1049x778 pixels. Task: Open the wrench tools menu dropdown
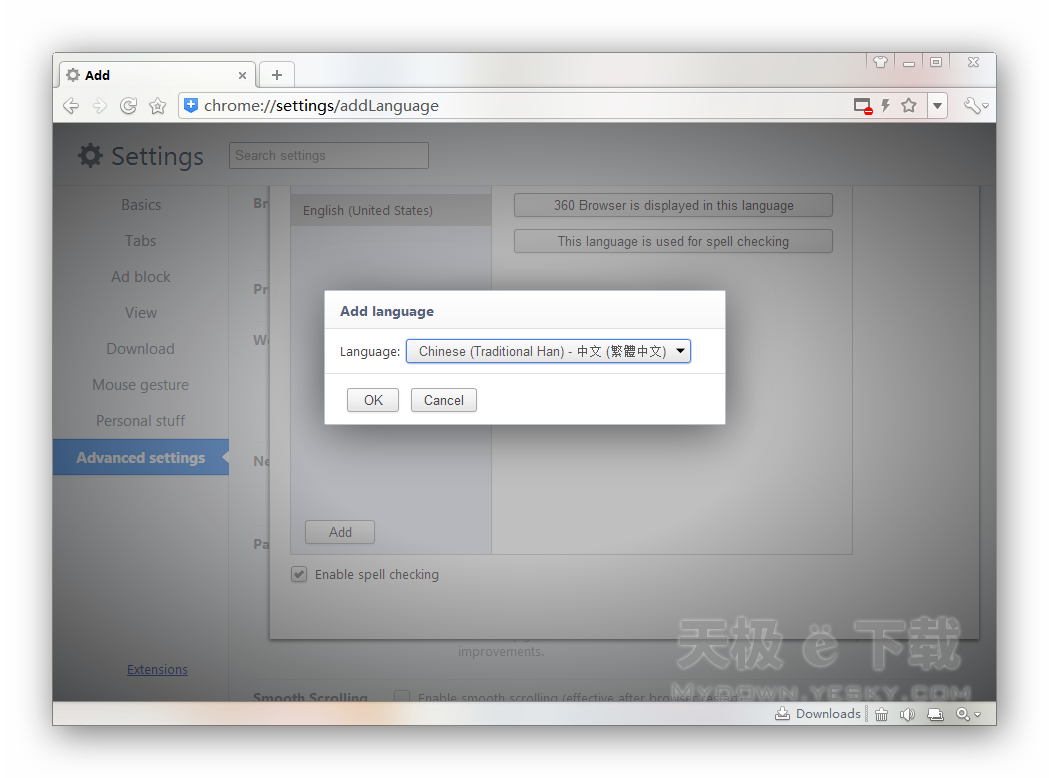coord(975,106)
